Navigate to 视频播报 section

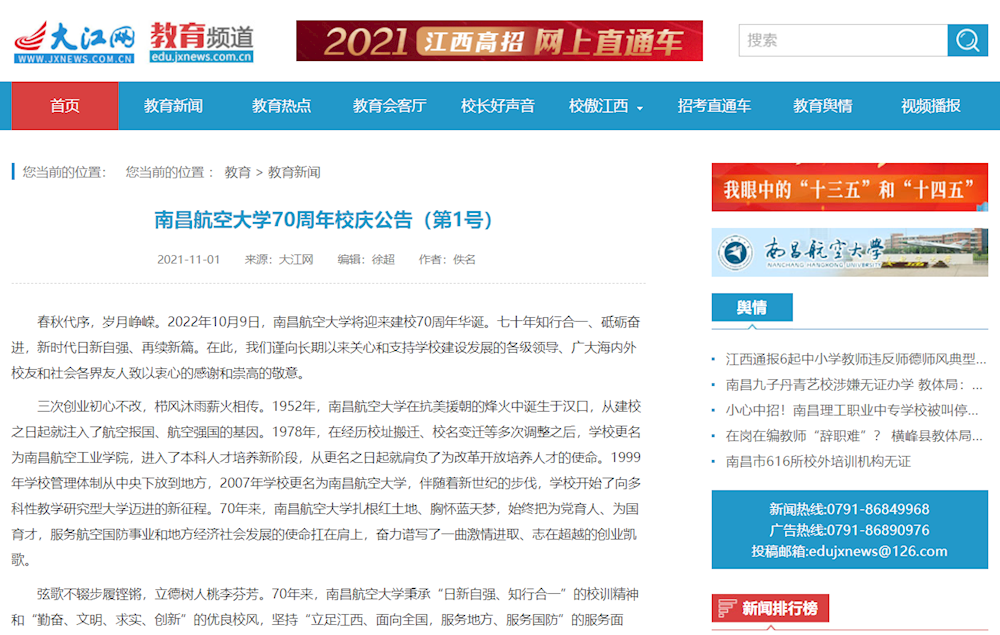[x=930, y=106]
